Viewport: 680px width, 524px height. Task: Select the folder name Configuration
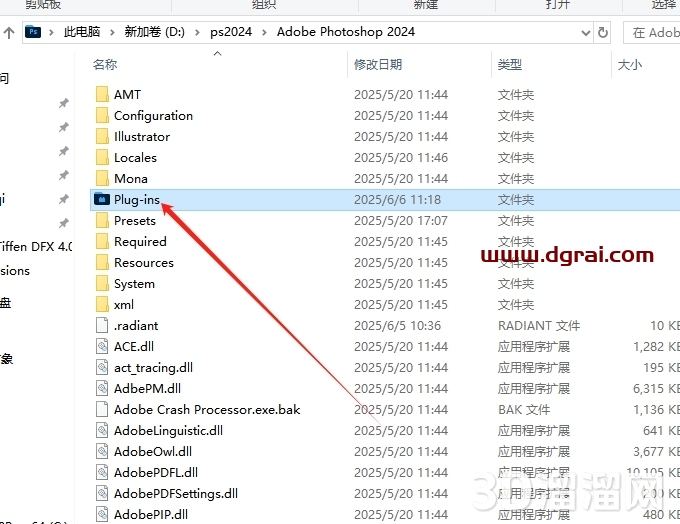(153, 116)
